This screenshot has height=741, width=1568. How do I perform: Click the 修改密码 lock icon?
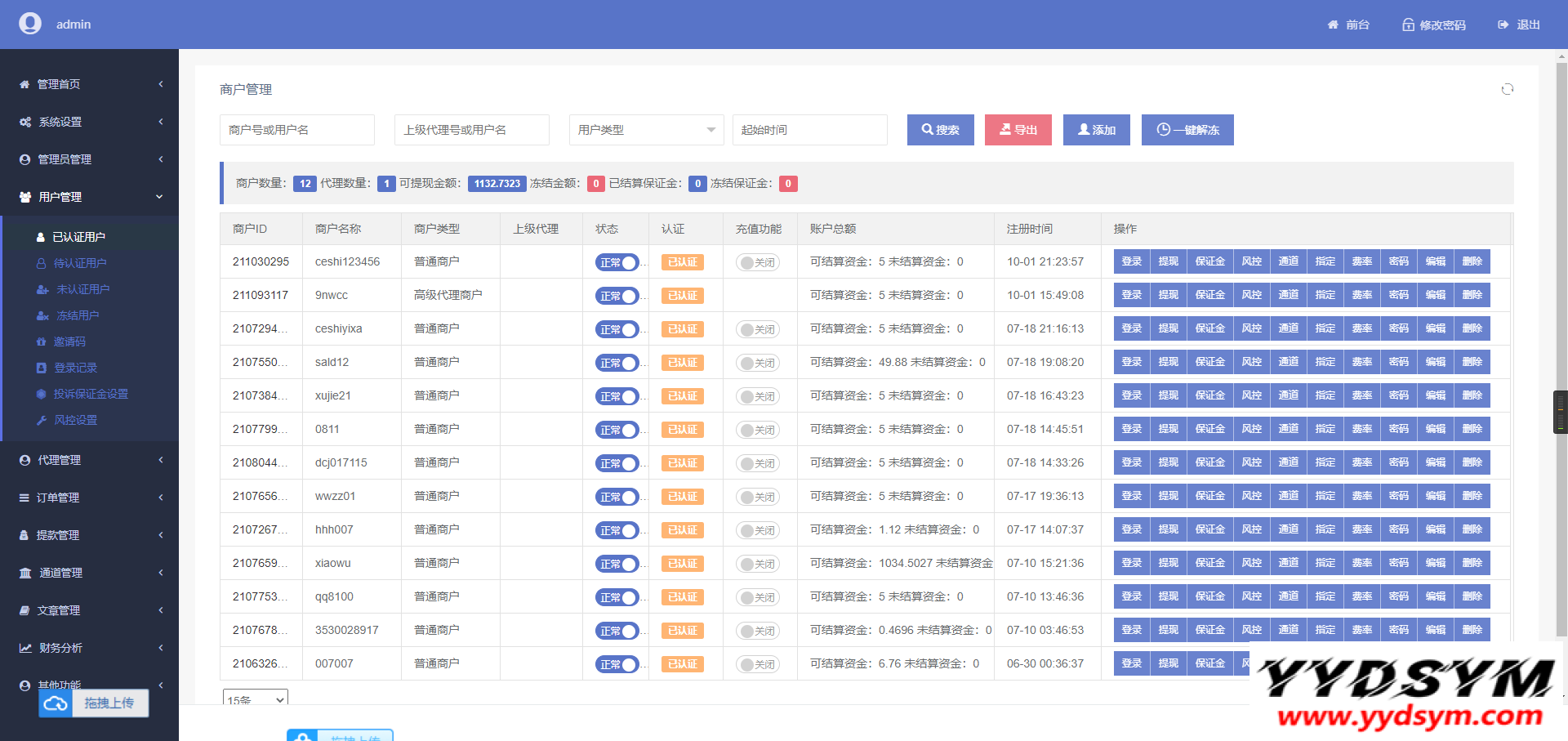(x=1408, y=25)
